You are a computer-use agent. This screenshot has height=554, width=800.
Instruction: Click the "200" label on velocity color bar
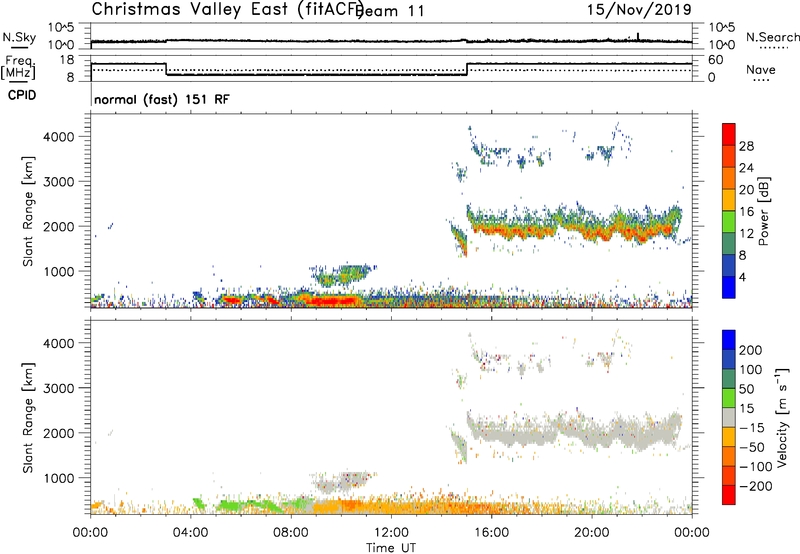751,350
